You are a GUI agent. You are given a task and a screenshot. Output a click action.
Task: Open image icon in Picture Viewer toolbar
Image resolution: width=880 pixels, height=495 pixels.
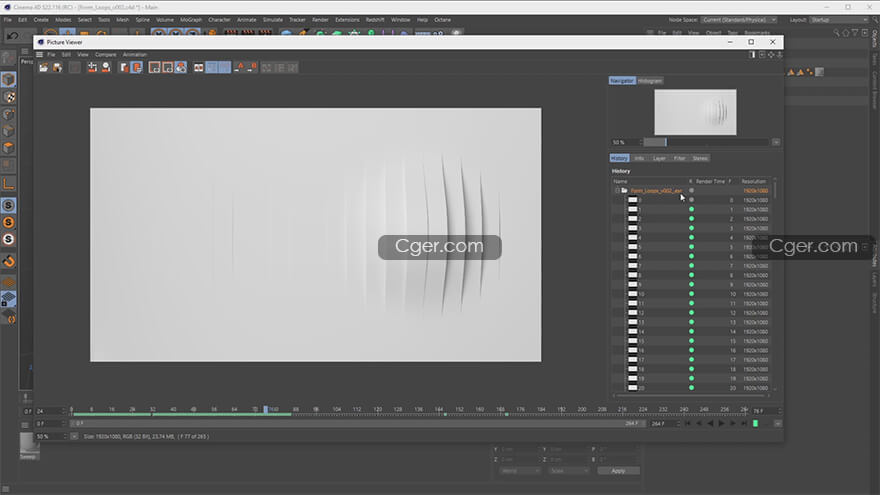pyautogui.click(x=43, y=67)
